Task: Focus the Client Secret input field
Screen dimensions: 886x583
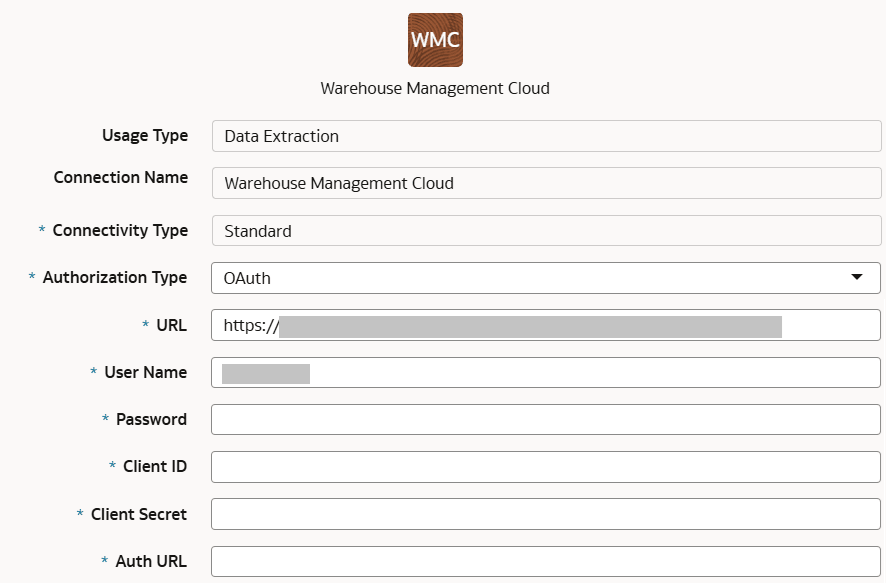Action: click(546, 514)
